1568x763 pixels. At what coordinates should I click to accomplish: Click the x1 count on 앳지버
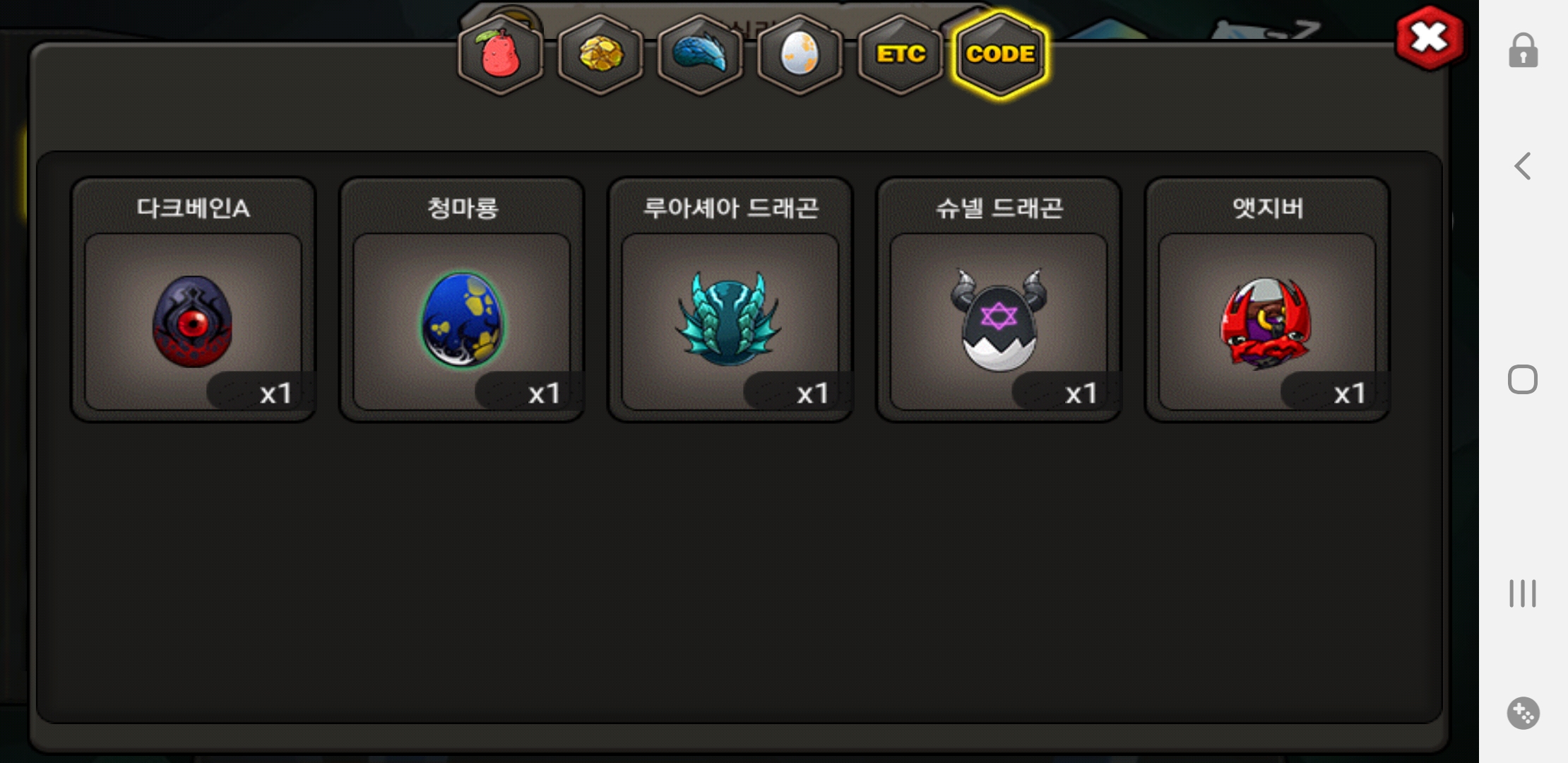[x=1349, y=393]
